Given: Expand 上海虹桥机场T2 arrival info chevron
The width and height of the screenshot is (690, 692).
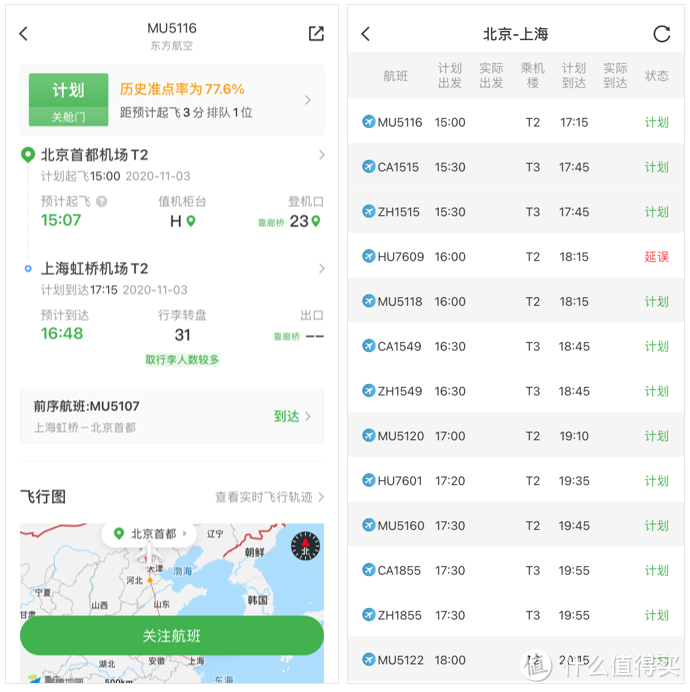Looking at the screenshot, I should (321, 268).
